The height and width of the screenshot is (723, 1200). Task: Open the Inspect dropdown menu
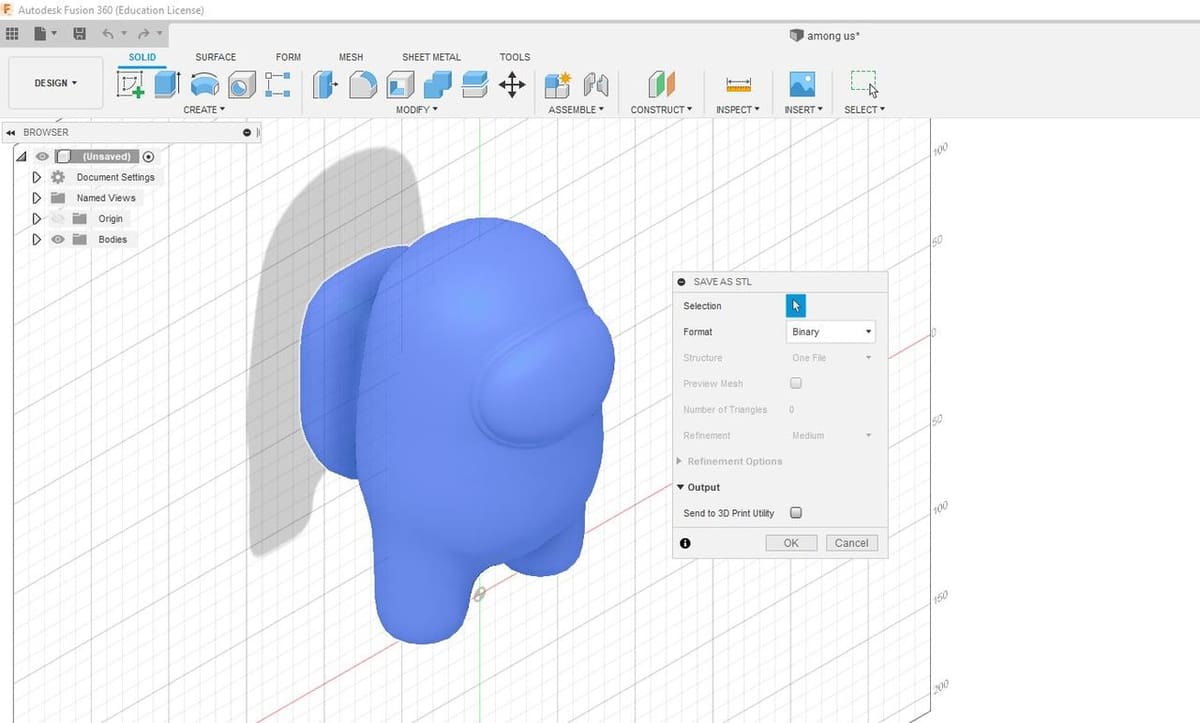(x=738, y=110)
